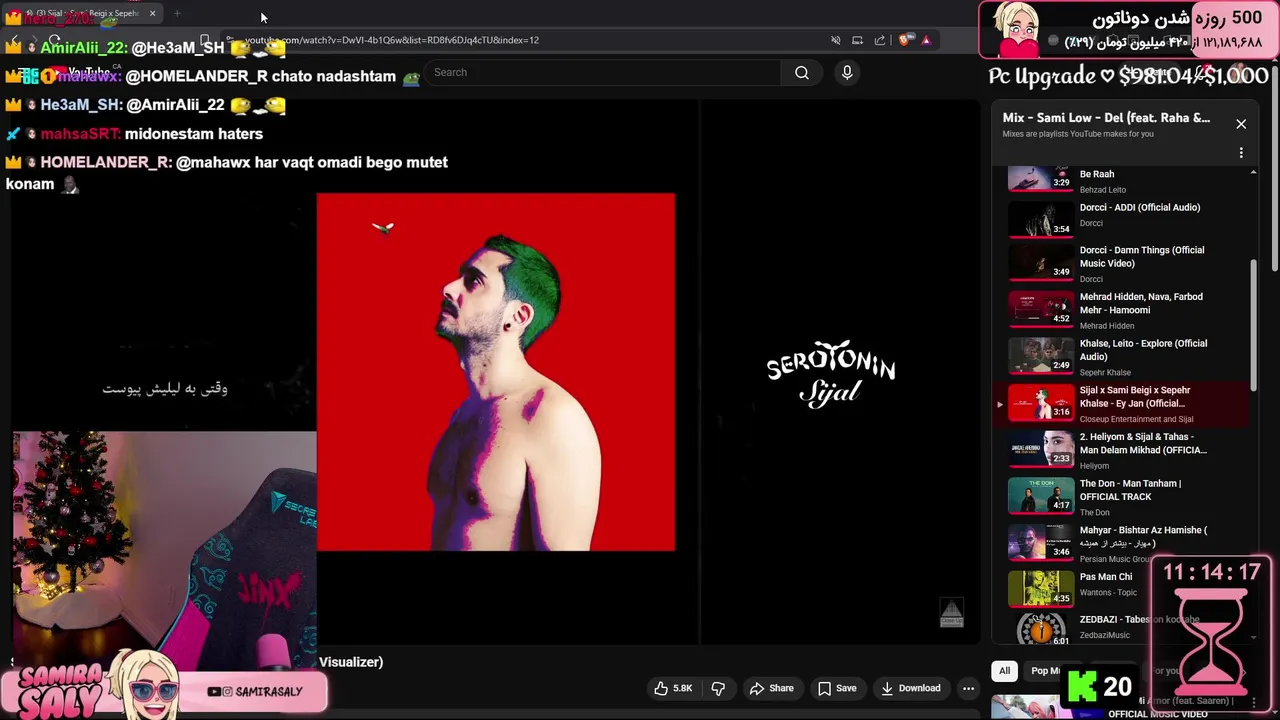The image size is (1280, 720).
Task: Click the Sijal album cover video area
Action: pyautogui.click(x=496, y=372)
